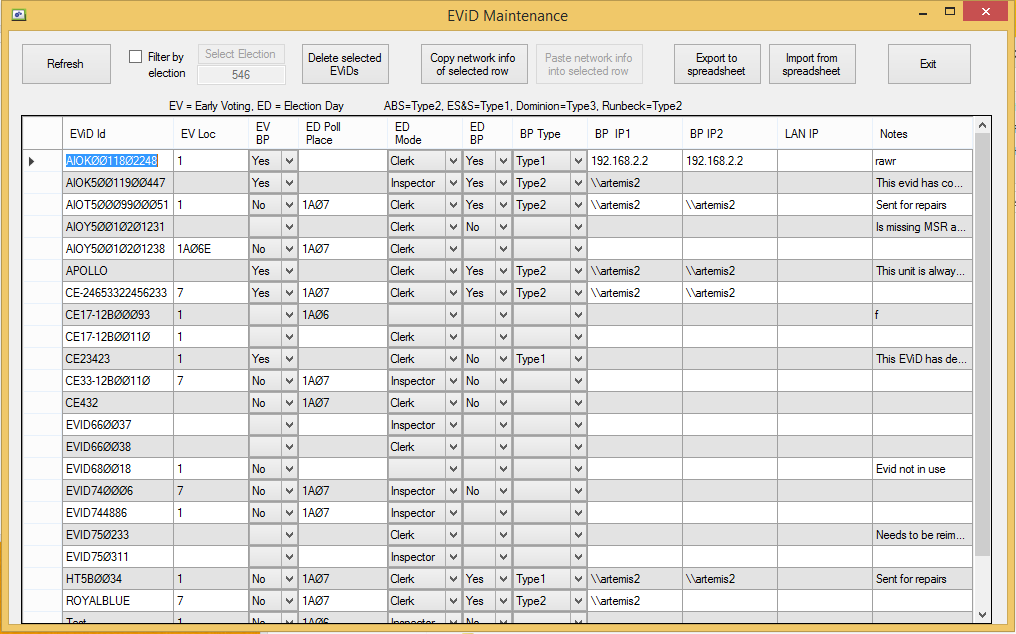Viewport: 1016px width, 634px height.
Task: Select the APOLLO EViD Id cell
Action: pos(118,271)
